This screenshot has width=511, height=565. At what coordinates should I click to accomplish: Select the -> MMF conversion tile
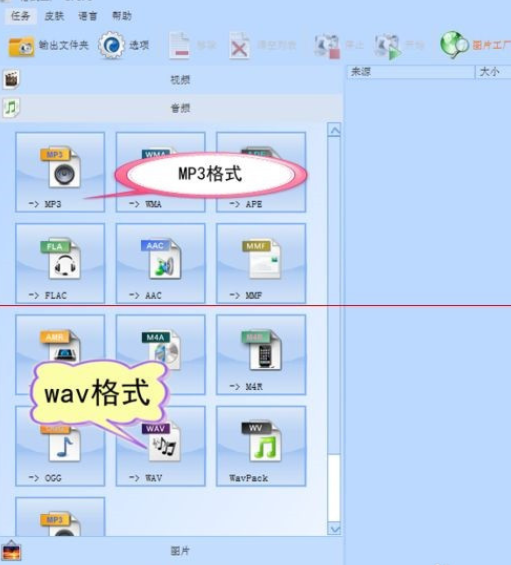pos(261,263)
